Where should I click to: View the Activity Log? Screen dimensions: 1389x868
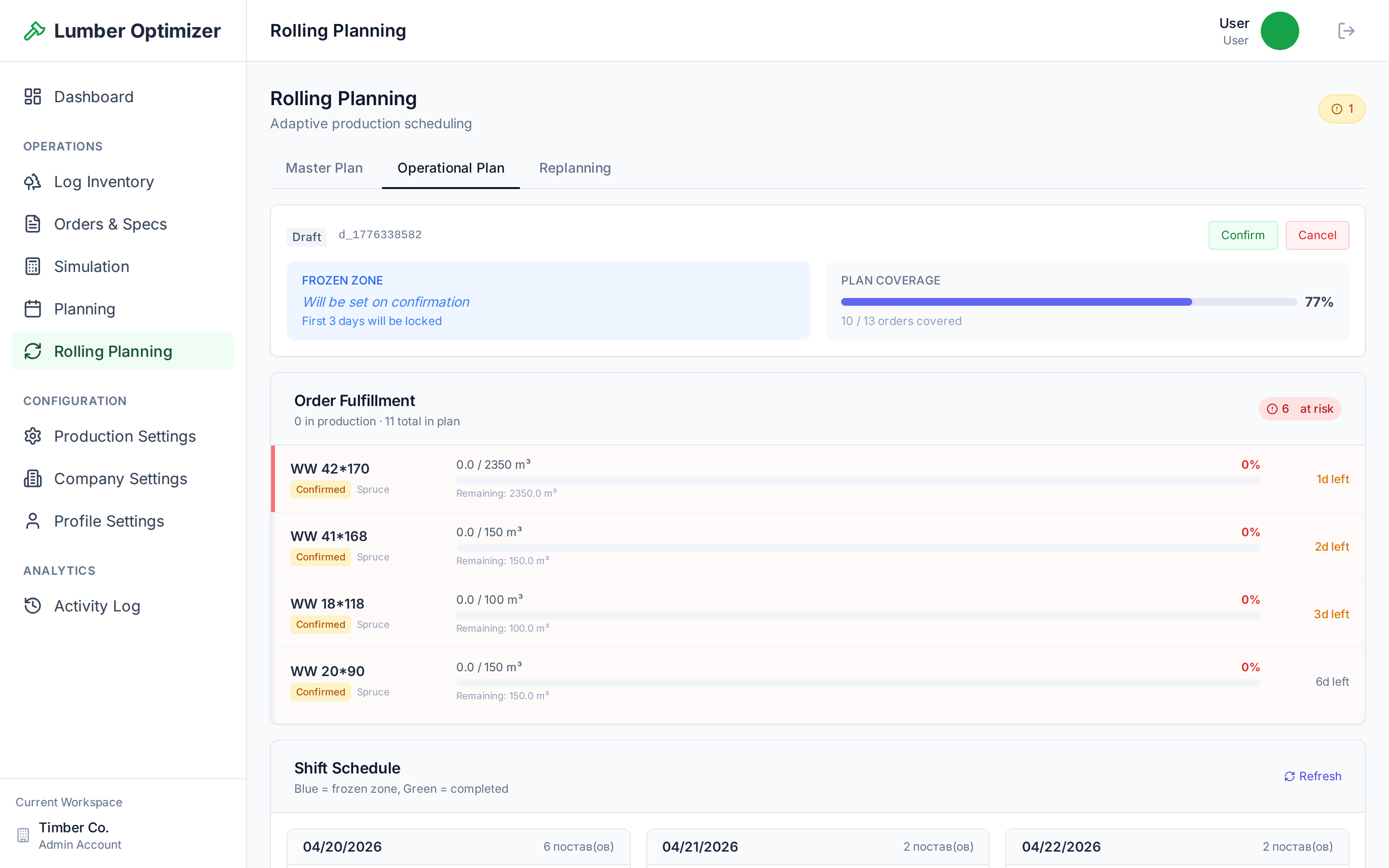click(x=123, y=606)
